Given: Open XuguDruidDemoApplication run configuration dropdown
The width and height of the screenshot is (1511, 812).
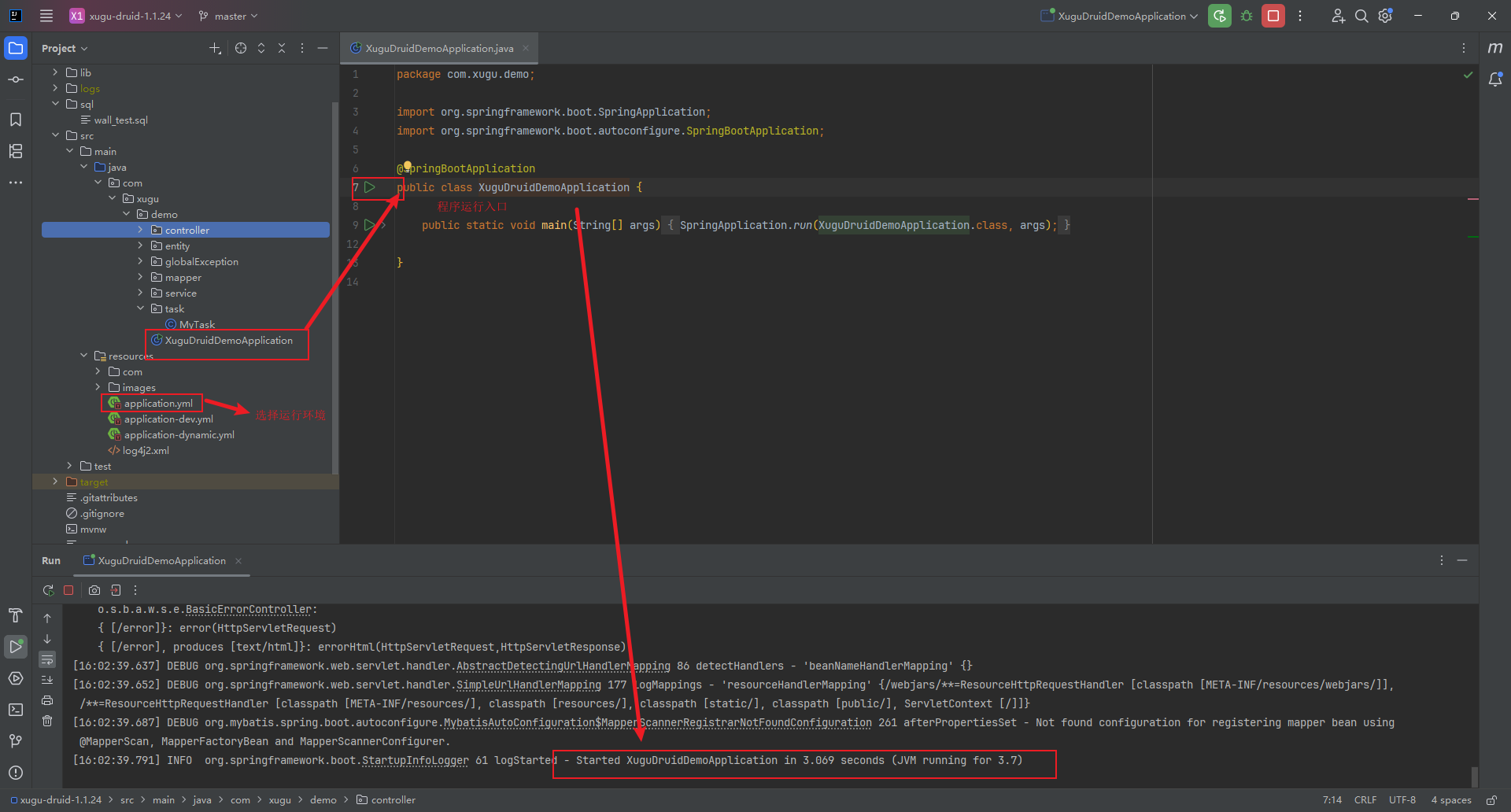Looking at the screenshot, I should coord(1121,16).
